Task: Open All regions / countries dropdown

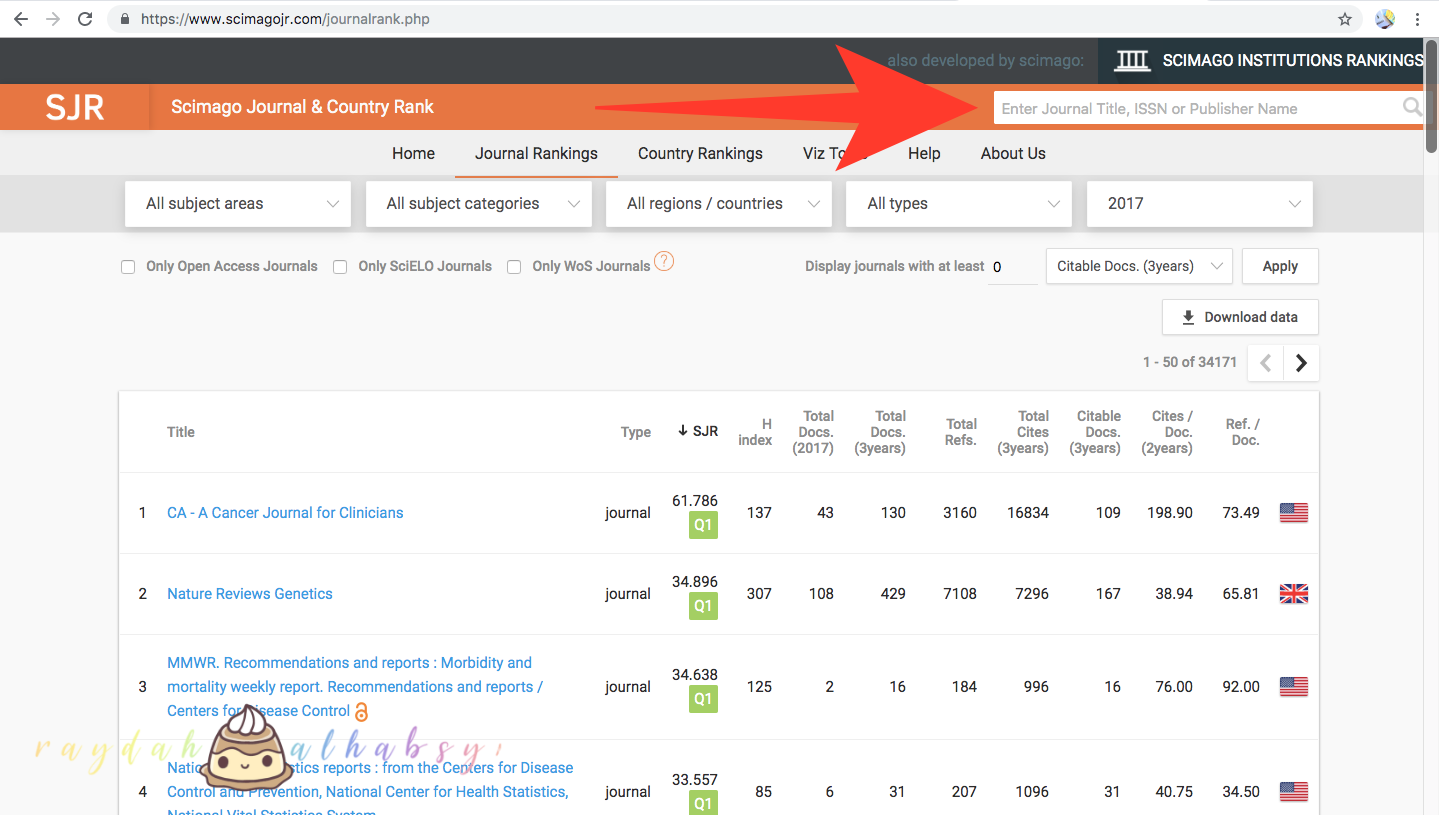Action: [719, 204]
